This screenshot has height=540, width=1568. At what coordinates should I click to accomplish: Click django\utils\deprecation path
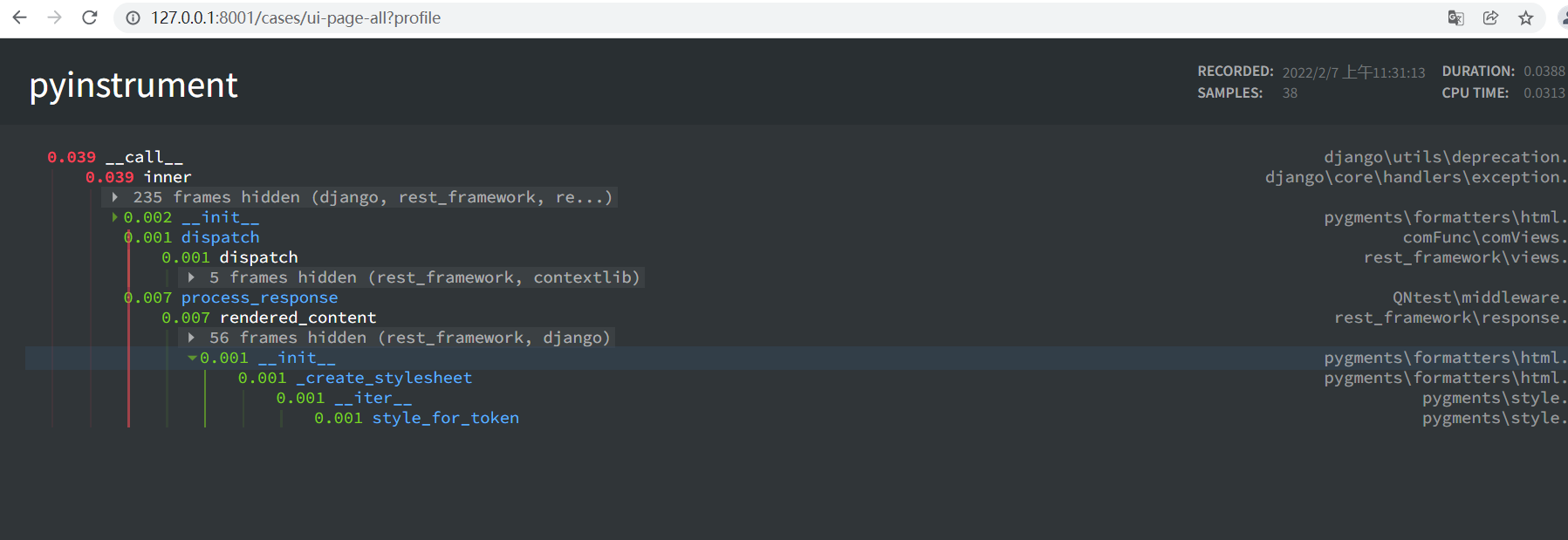[1445, 157]
